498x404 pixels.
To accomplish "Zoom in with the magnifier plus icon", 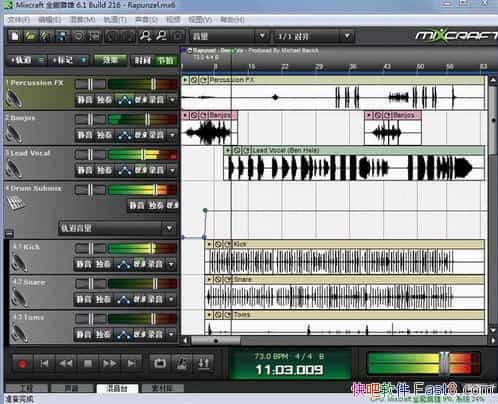I will click(x=145, y=36).
